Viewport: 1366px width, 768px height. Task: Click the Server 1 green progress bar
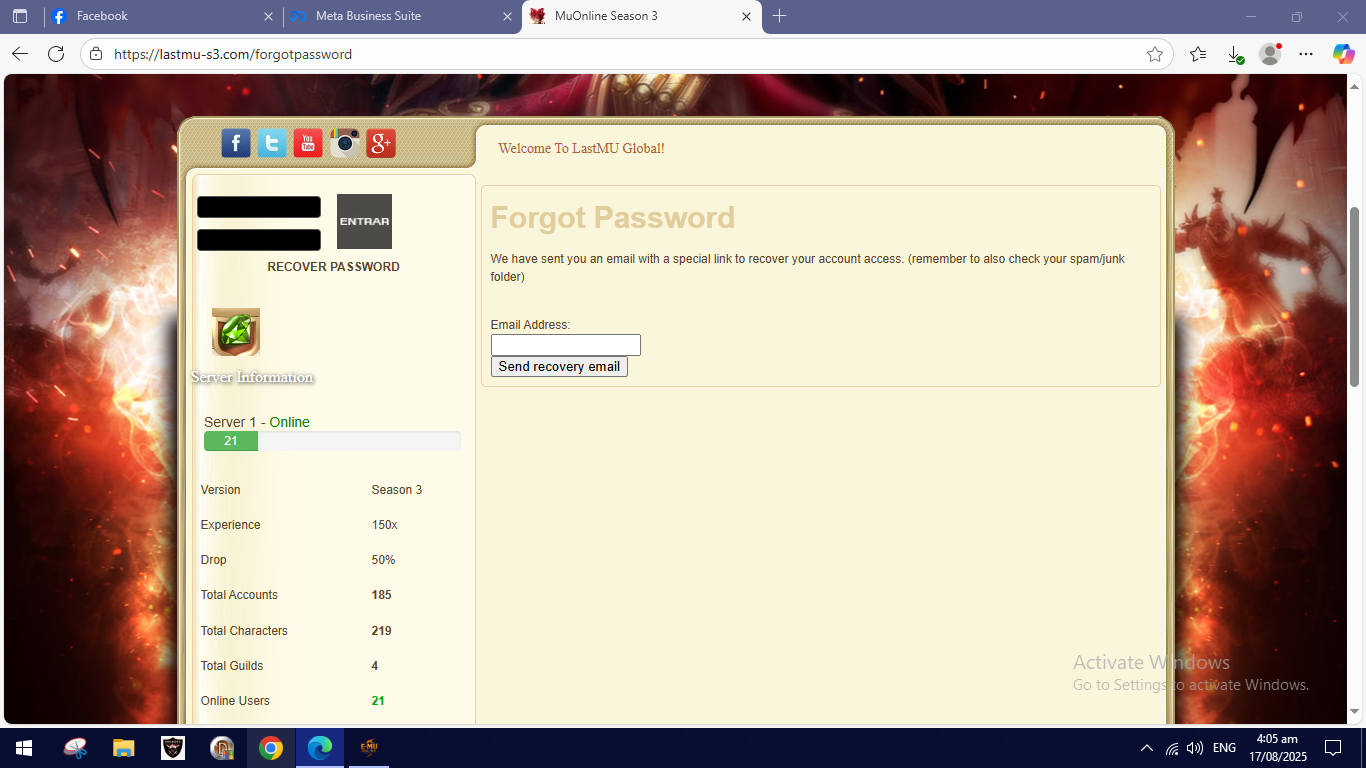point(231,441)
